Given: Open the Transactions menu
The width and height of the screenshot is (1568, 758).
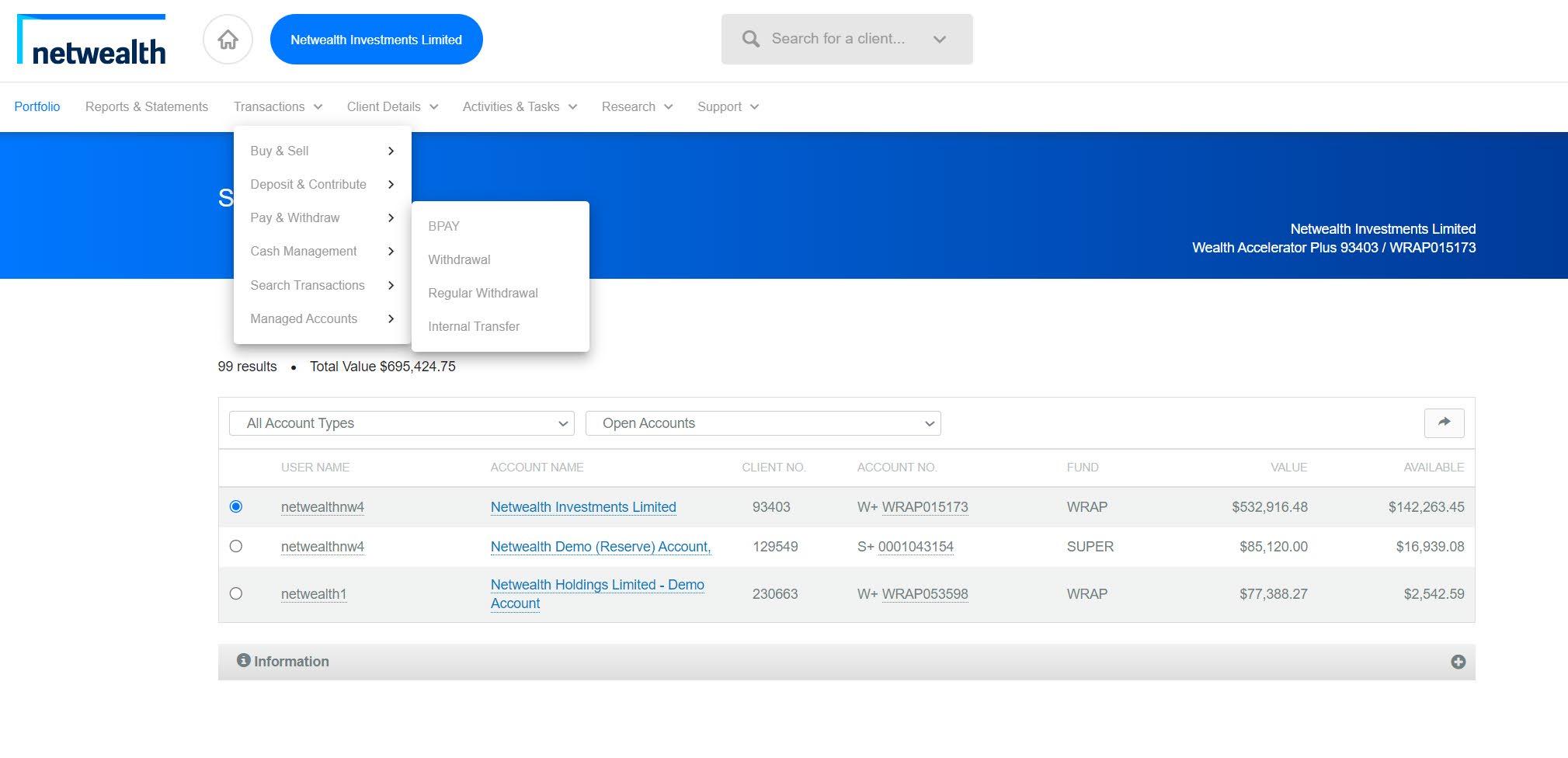Looking at the screenshot, I should coord(277,106).
